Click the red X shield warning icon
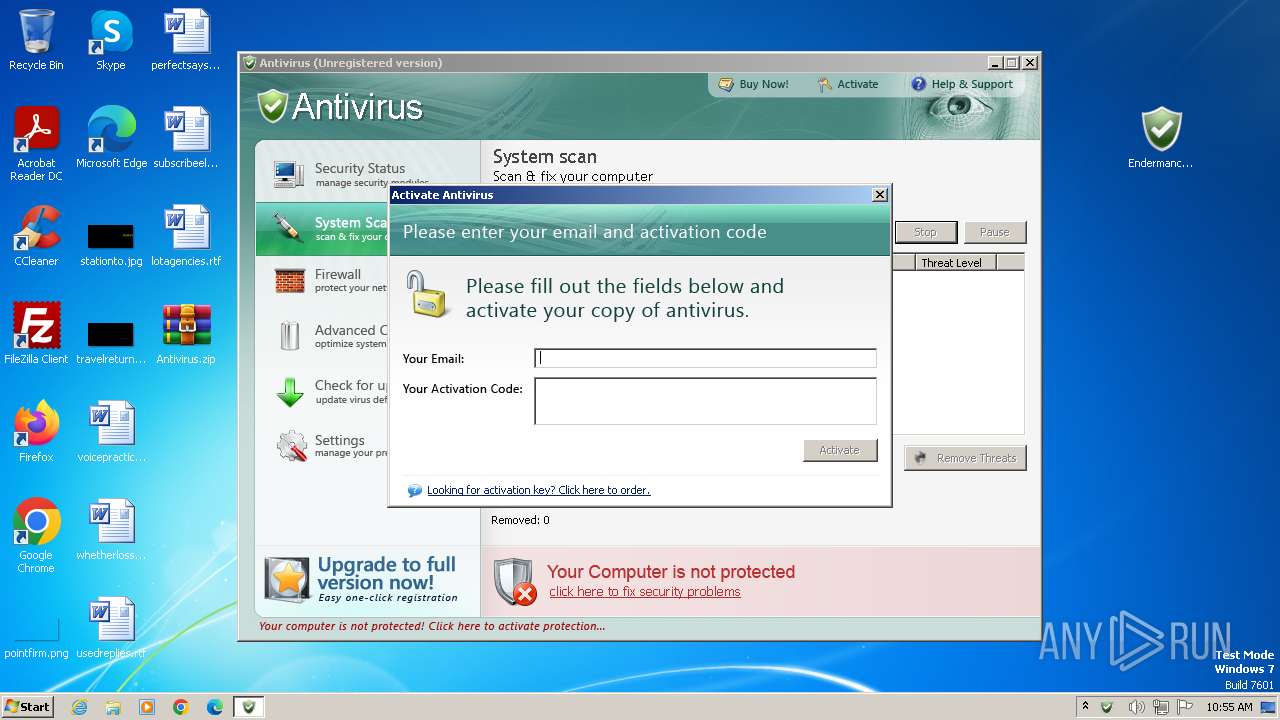 [x=514, y=581]
